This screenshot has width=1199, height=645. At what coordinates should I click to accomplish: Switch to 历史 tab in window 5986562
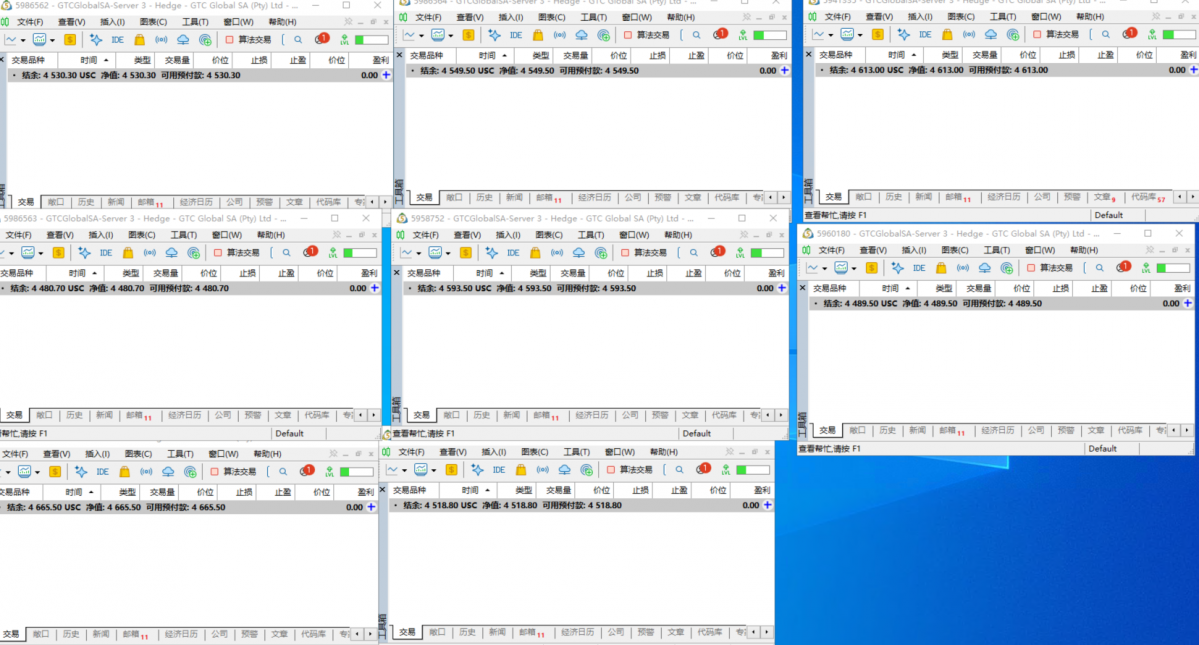(86, 203)
